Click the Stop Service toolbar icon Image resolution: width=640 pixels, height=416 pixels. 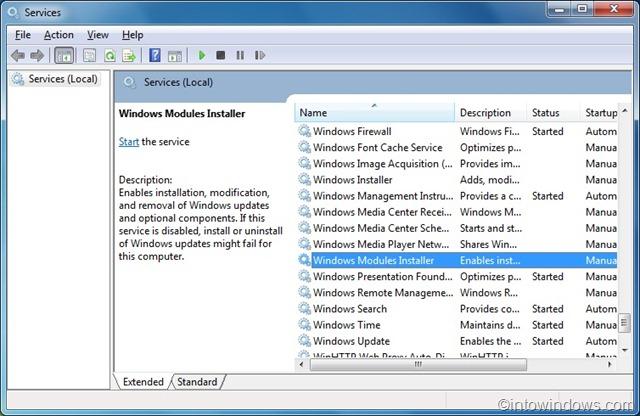click(x=220, y=55)
